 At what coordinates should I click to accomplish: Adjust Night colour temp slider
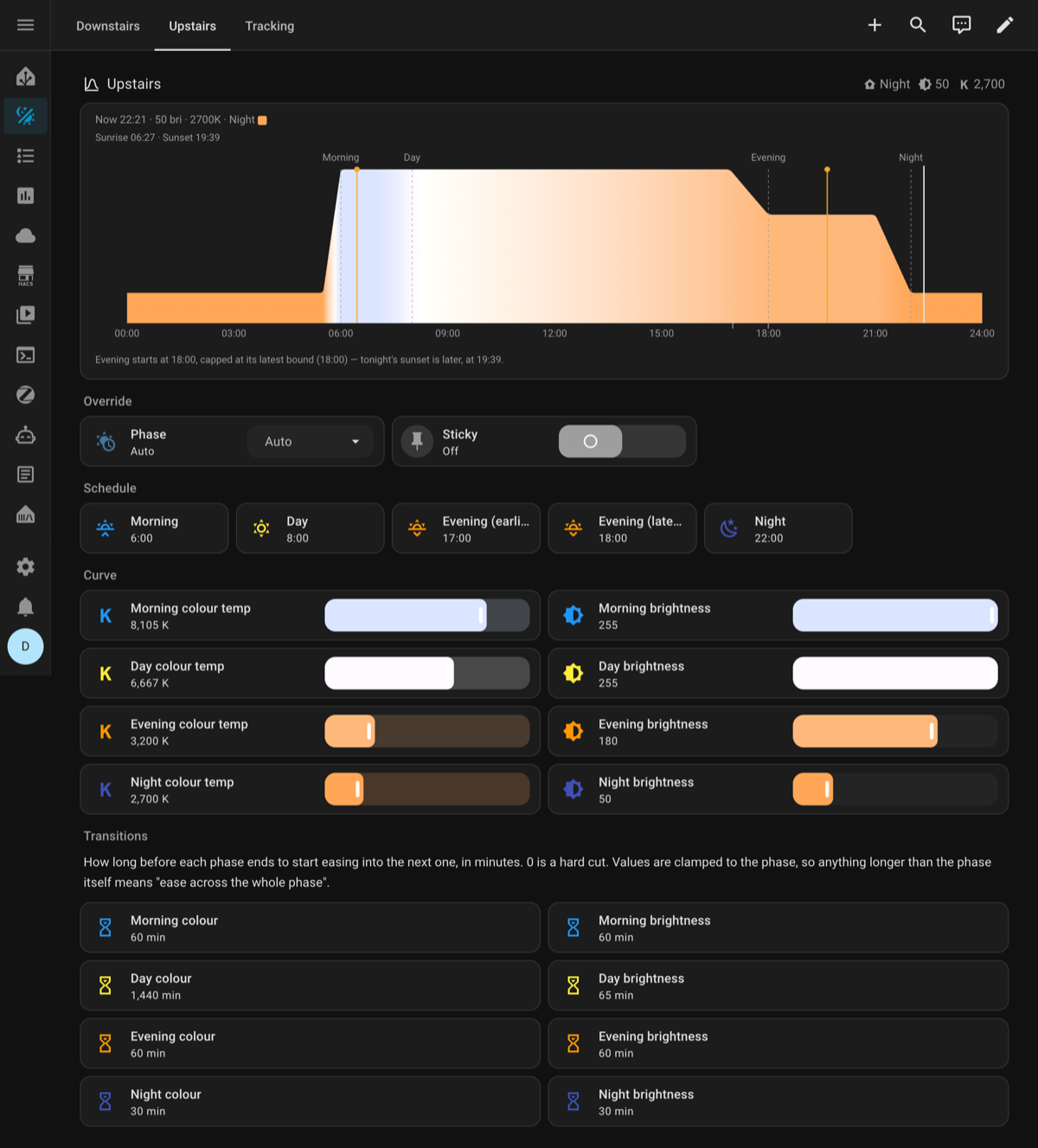click(x=427, y=789)
